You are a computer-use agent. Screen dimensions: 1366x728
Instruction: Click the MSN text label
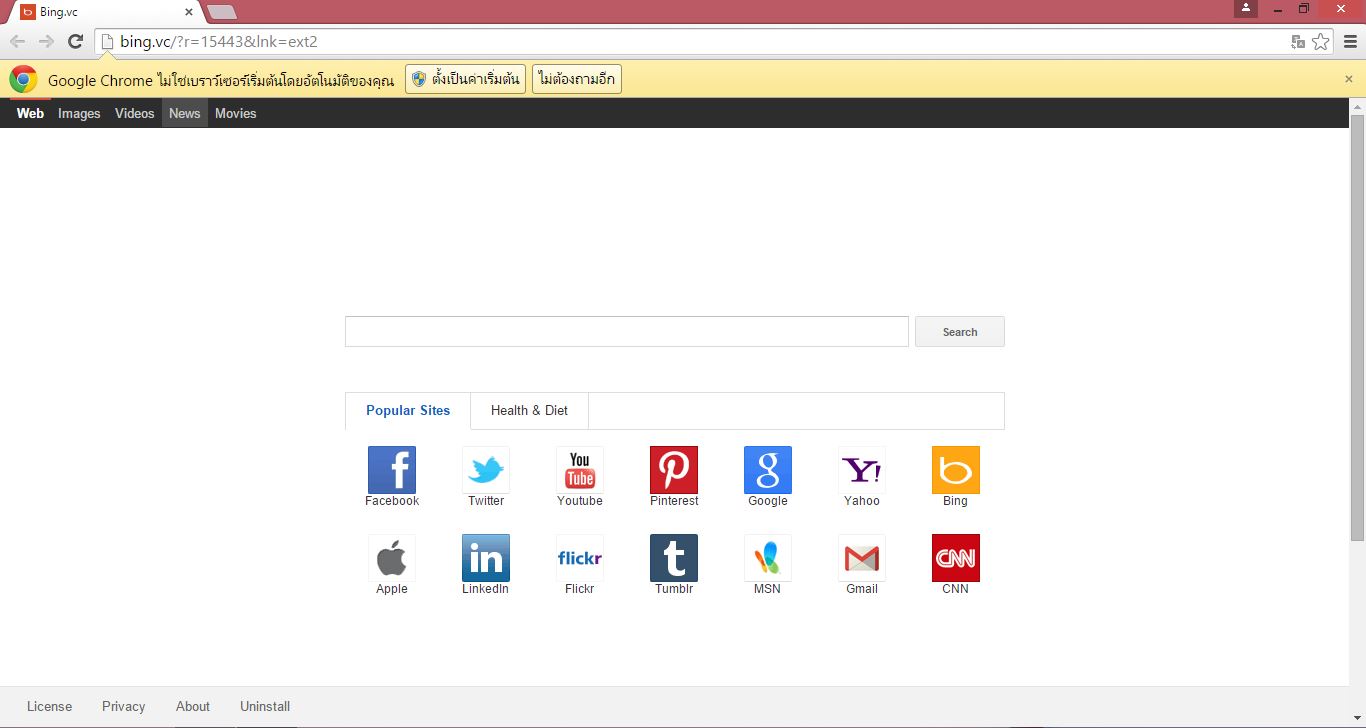(768, 589)
